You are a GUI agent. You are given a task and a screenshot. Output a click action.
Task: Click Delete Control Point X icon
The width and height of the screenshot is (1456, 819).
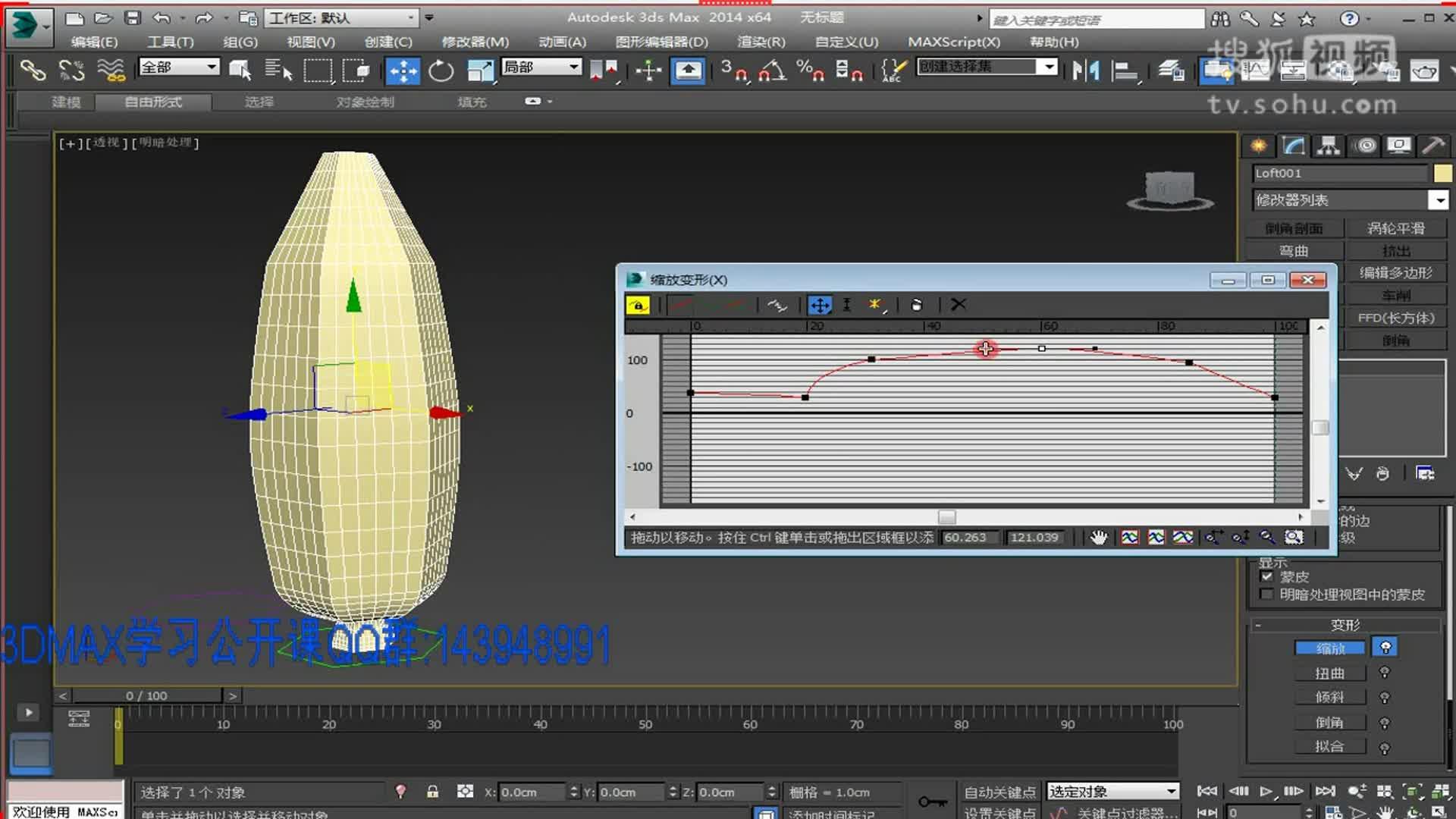click(959, 305)
